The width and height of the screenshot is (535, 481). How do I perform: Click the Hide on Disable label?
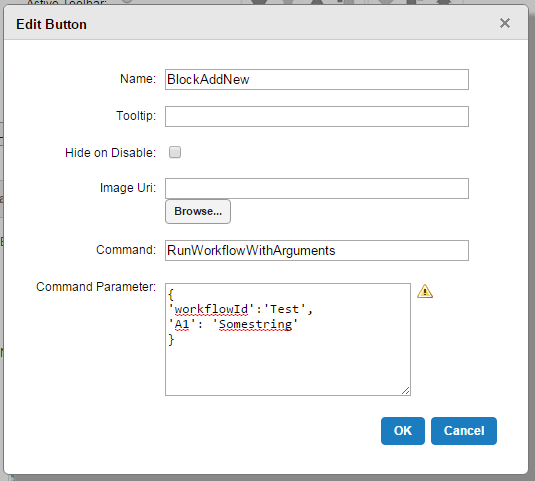[x=111, y=153]
